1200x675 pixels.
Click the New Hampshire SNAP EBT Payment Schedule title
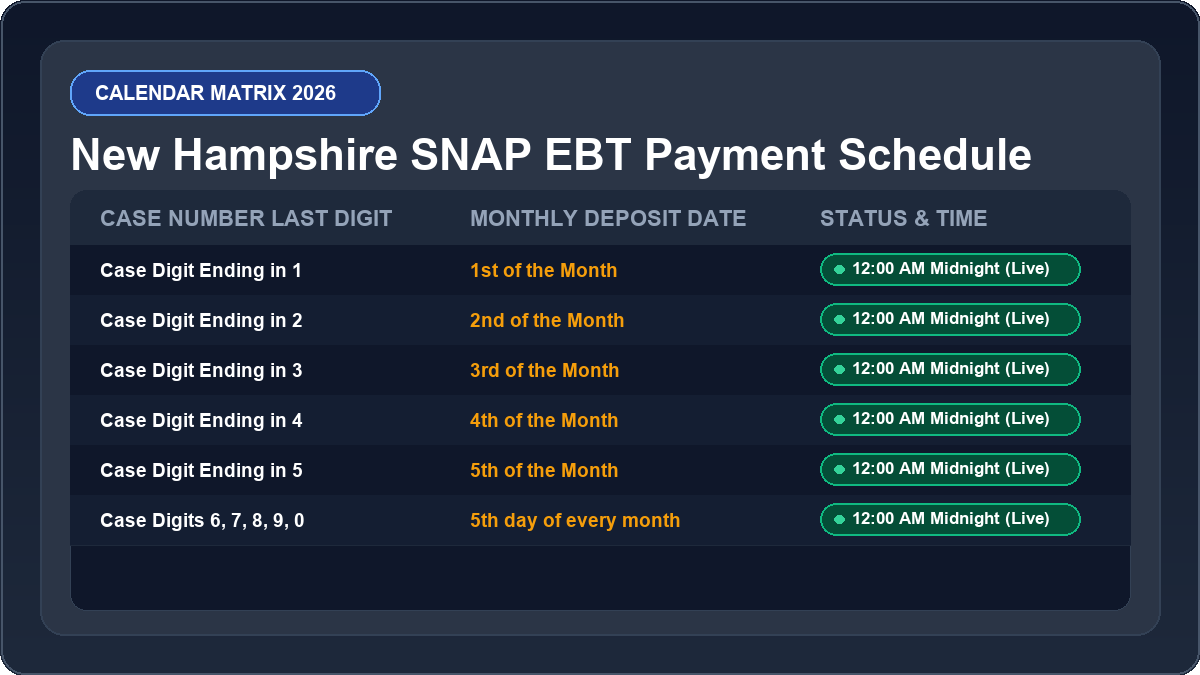pos(551,156)
